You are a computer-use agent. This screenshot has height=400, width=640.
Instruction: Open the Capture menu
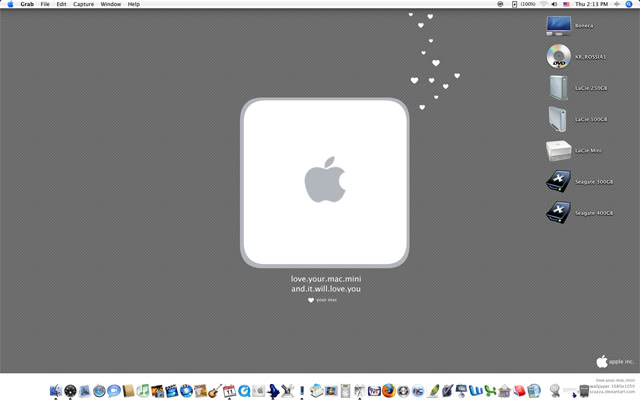click(x=84, y=4)
